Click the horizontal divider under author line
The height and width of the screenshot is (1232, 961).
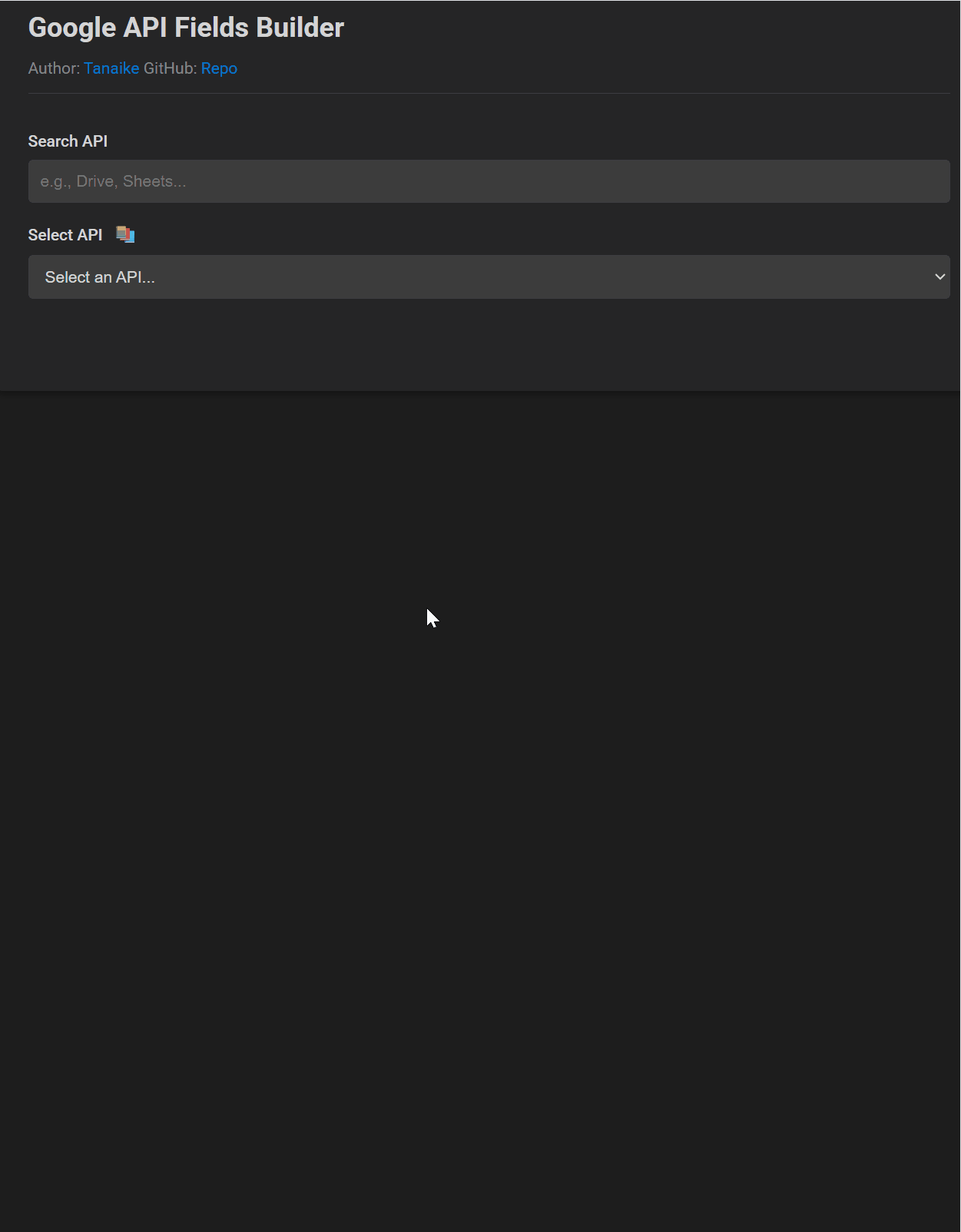tap(489, 94)
